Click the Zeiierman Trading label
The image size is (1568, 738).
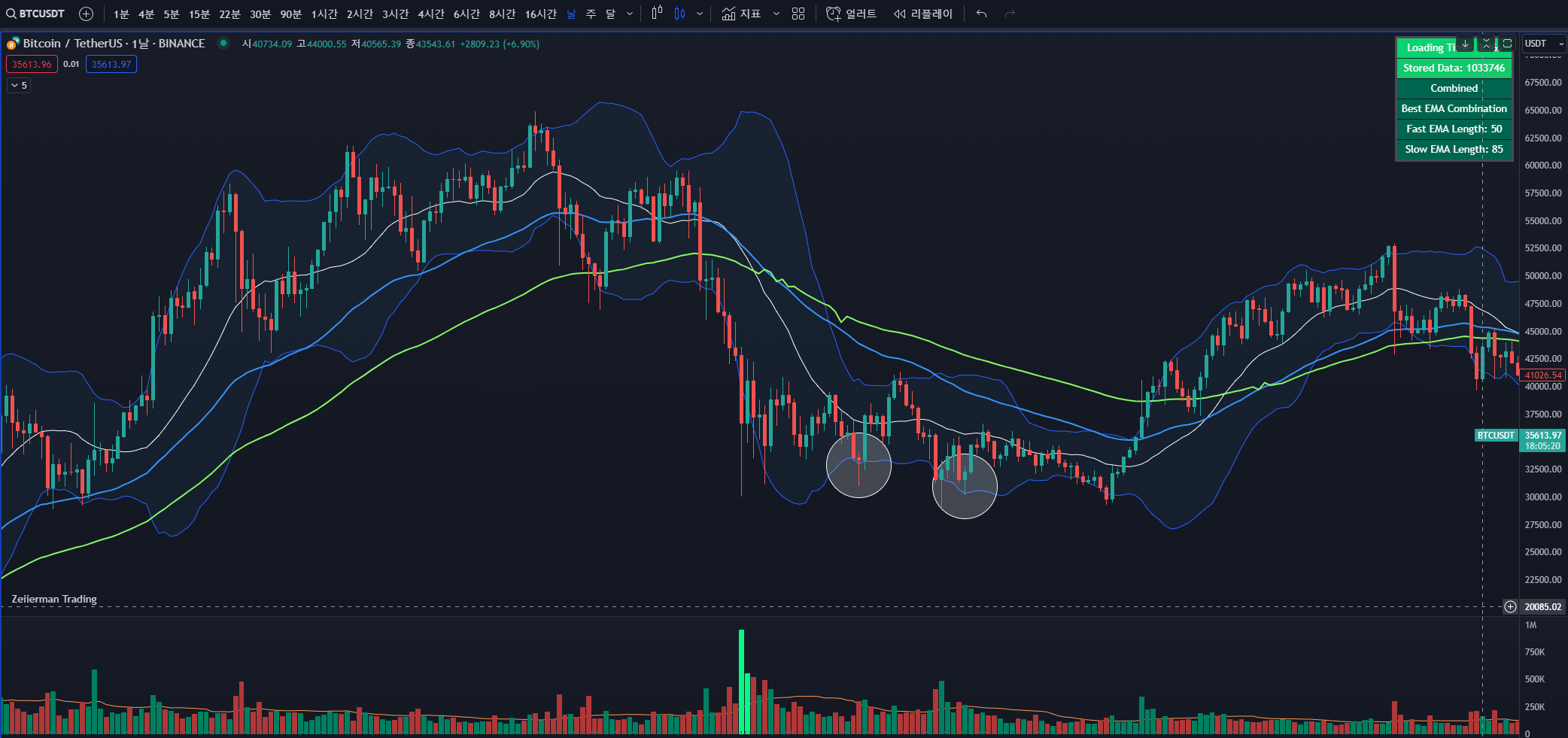54,599
